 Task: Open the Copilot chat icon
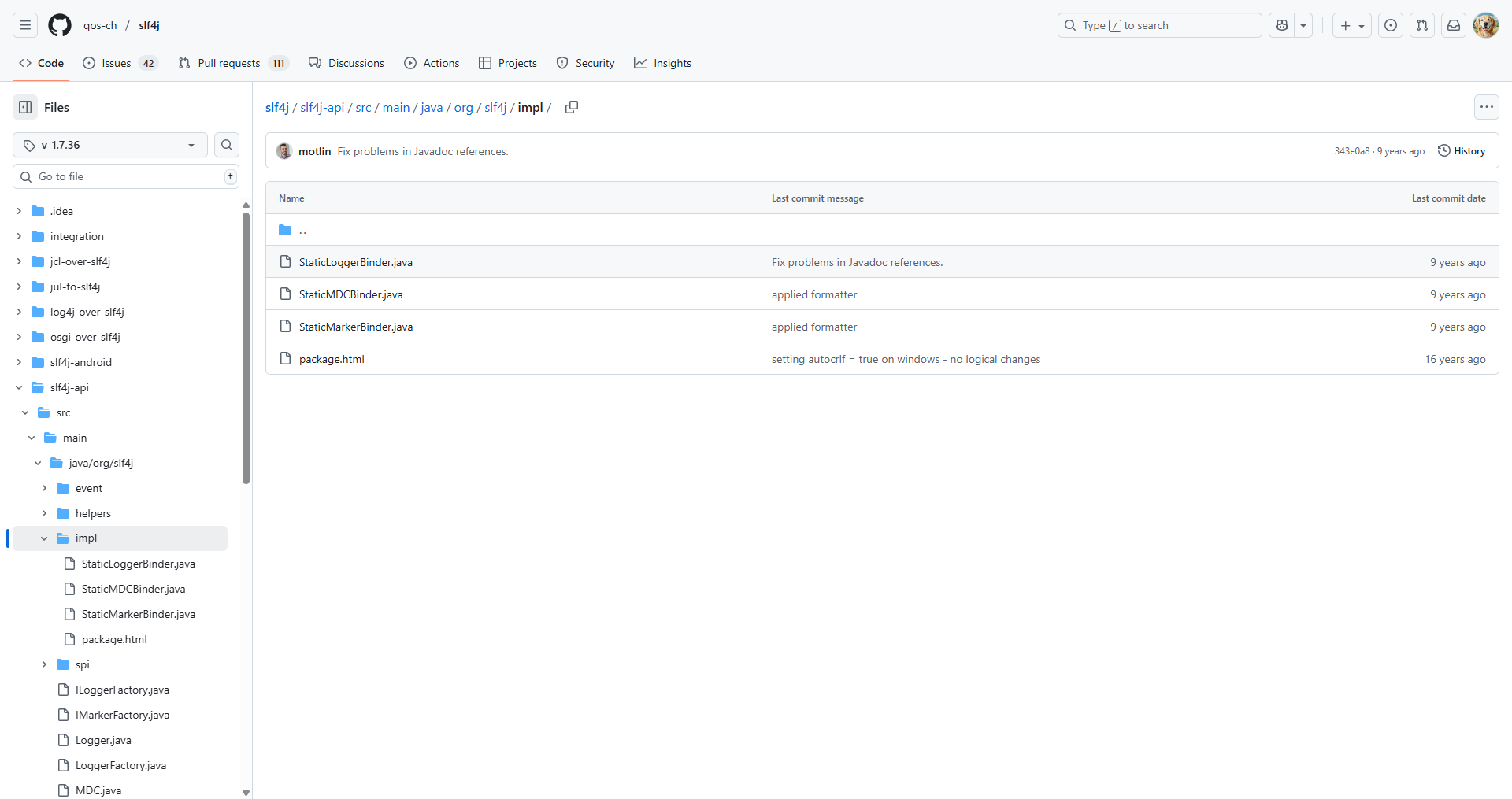coord(1282,25)
